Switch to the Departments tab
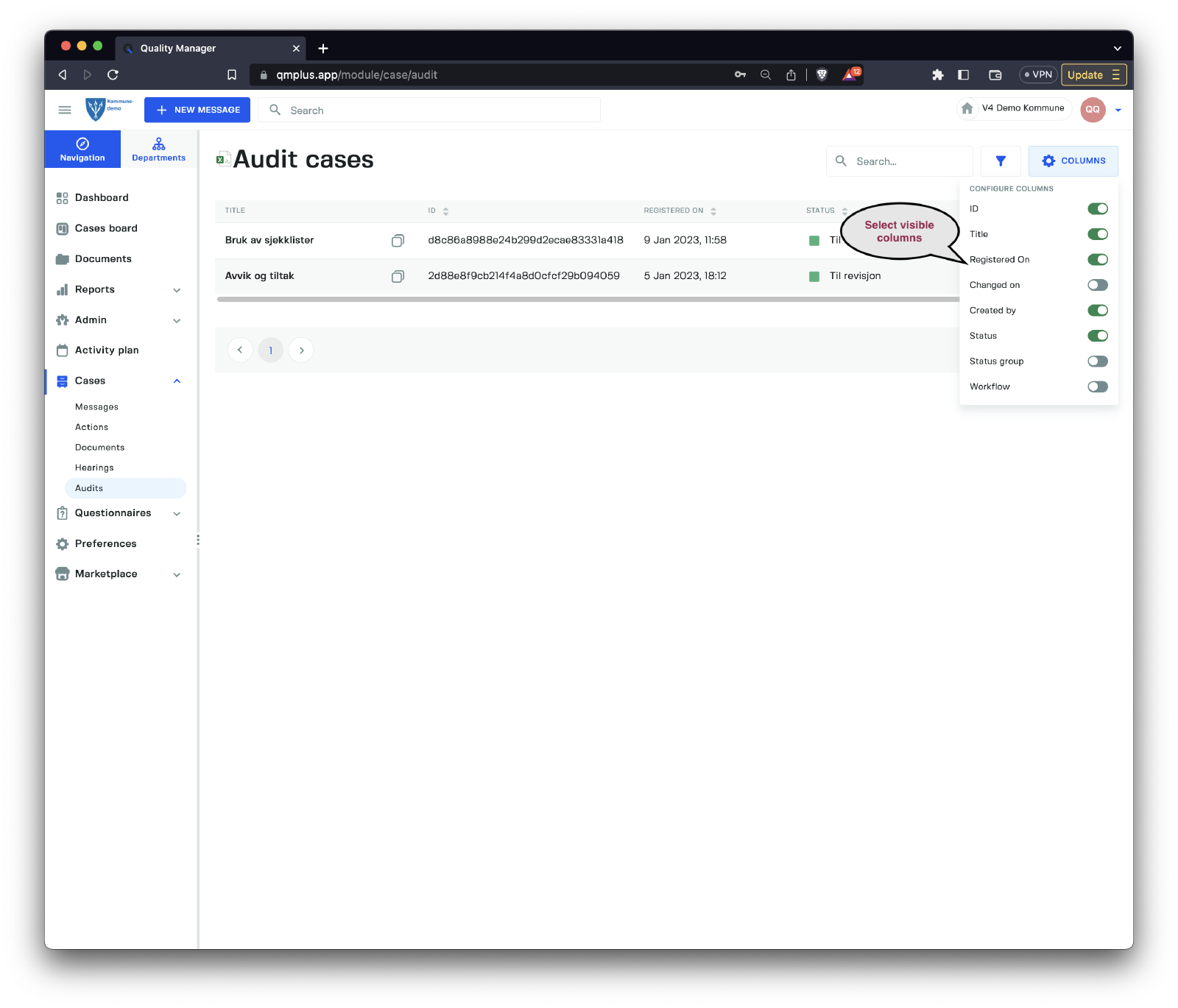1178x1008 pixels. tap(159, 149)
